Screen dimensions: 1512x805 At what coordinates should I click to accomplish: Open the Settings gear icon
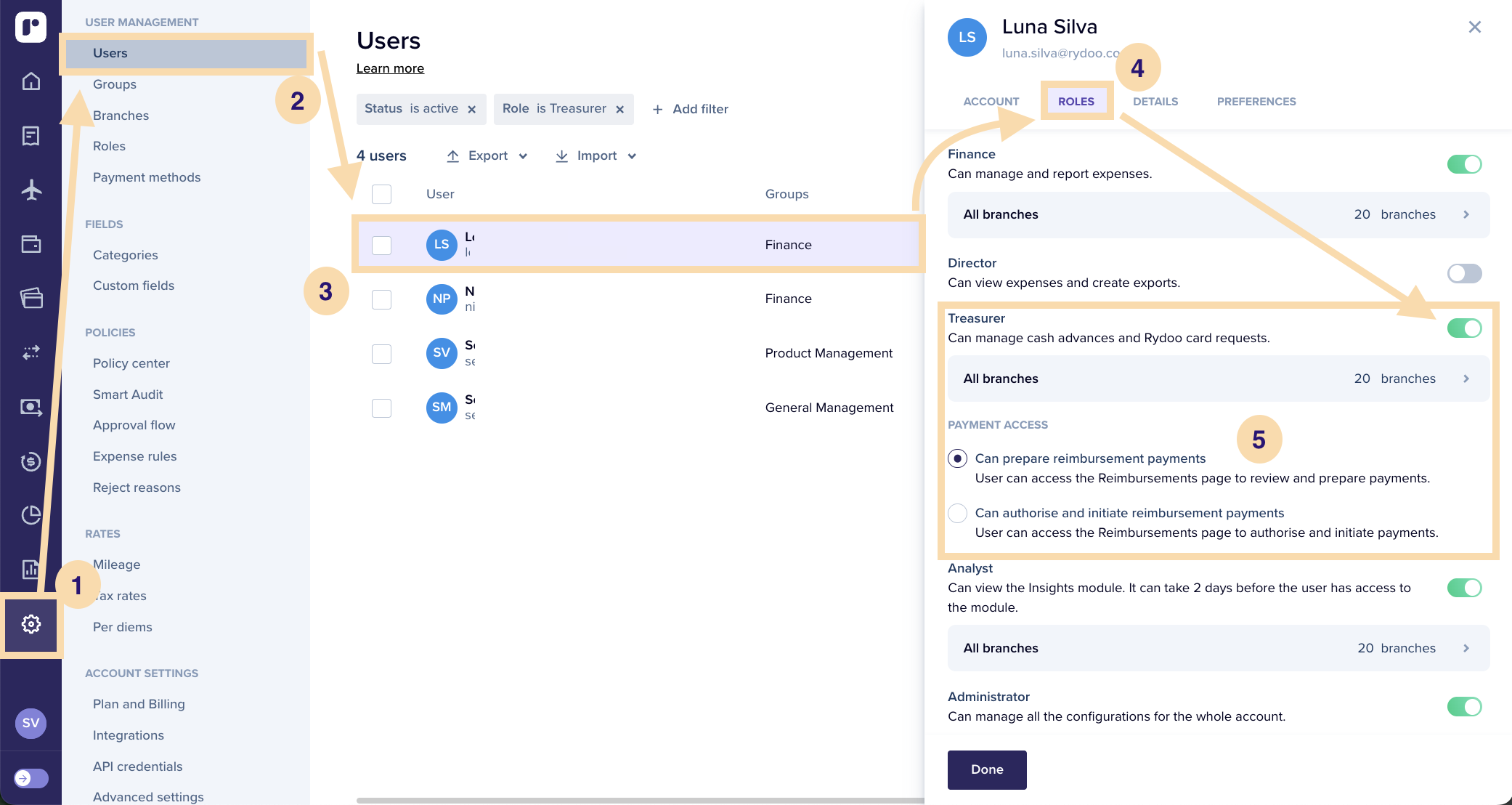point(31,624)
